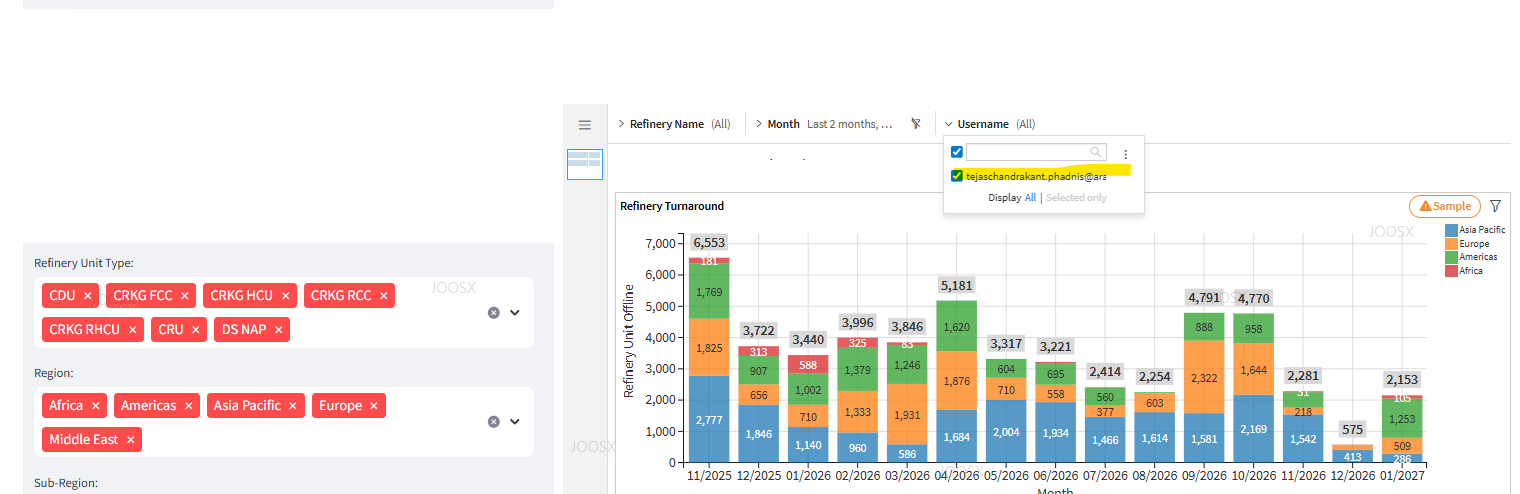
Task: Click the Europe legend swatch
Action: [1451, 244]
